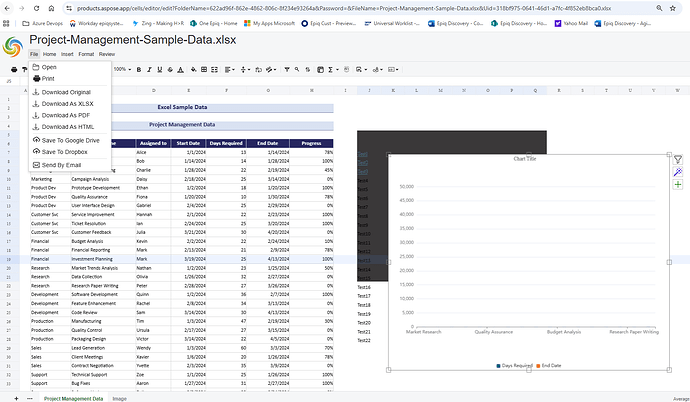This screenshot has width=690, height=402.
Task: Open the 100% zoom dropdown
Action: [123, 69]
